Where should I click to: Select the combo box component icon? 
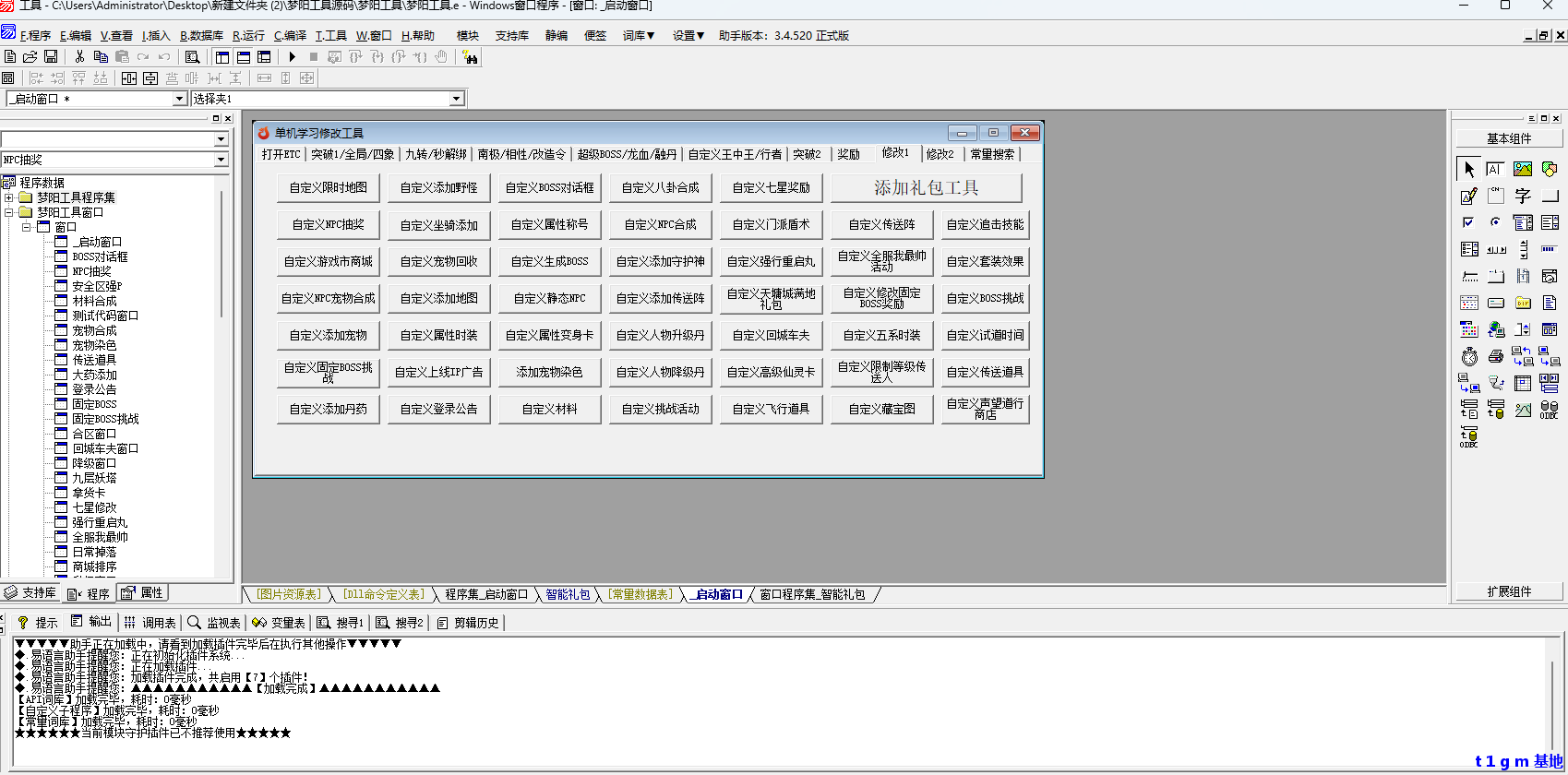pyautogui.click(x=1523, y=222)
